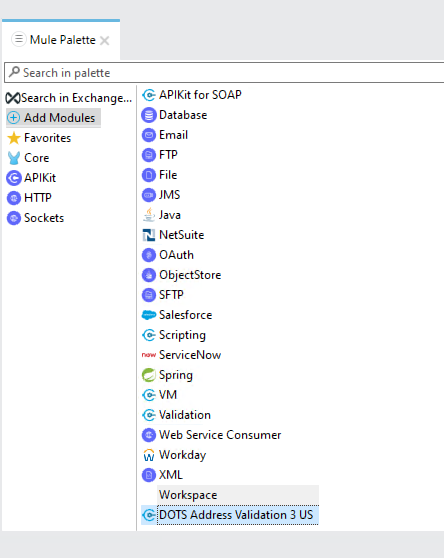Select the ServiceNow text entry
444x558 pixels.
190,355
